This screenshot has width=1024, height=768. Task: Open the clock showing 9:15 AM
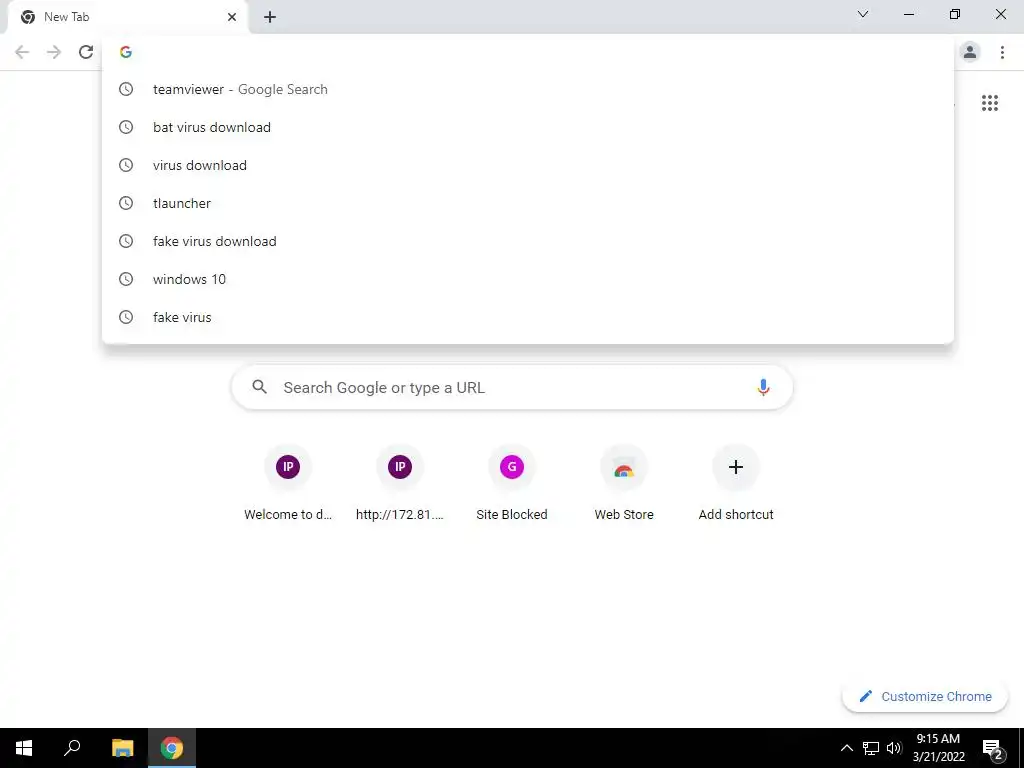(938, 748)
